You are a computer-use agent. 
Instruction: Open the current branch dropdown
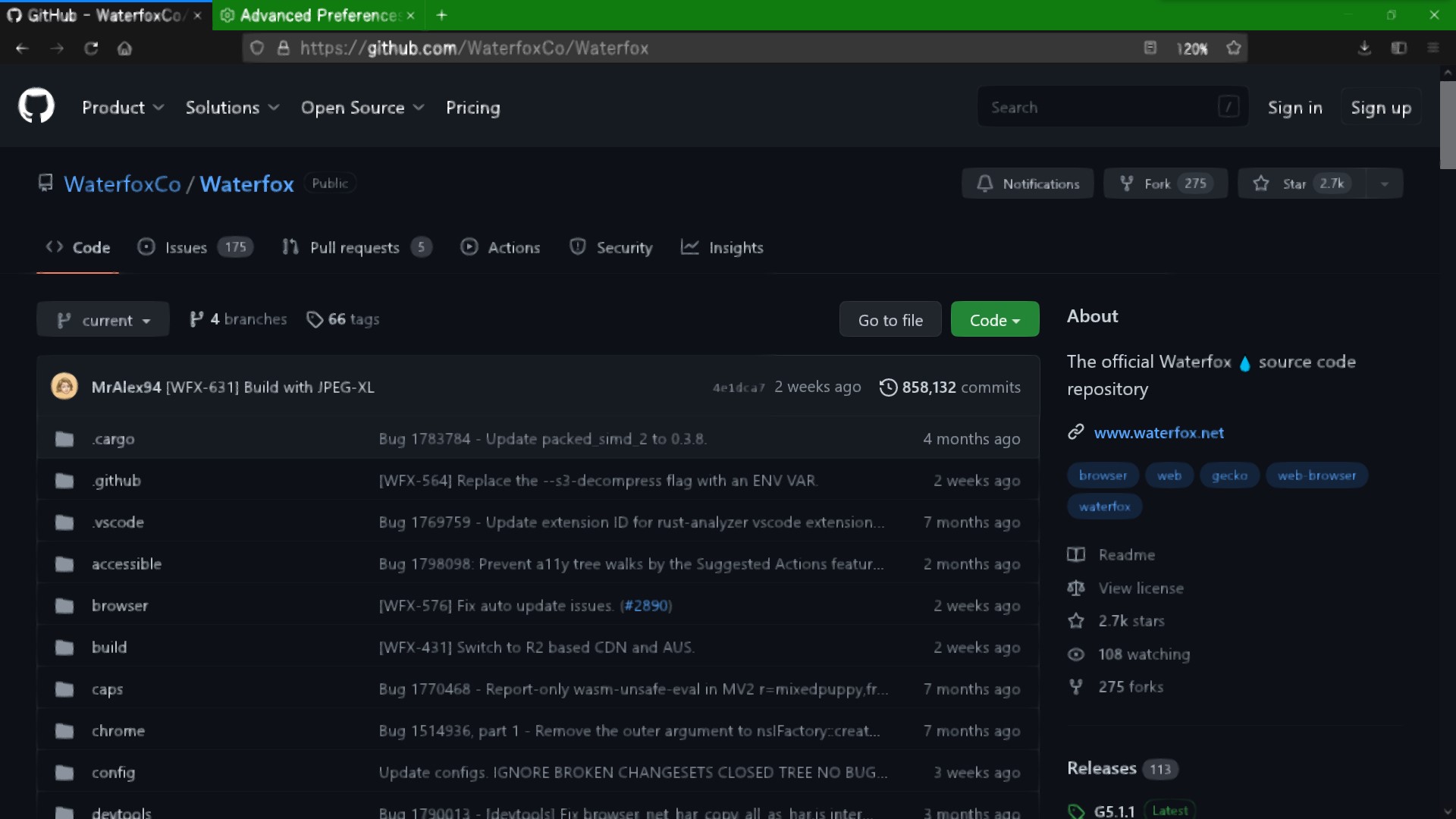(x=102, y=319)
